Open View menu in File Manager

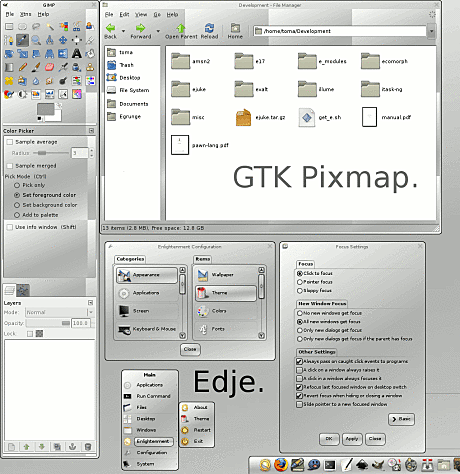[x=141, y=15]
